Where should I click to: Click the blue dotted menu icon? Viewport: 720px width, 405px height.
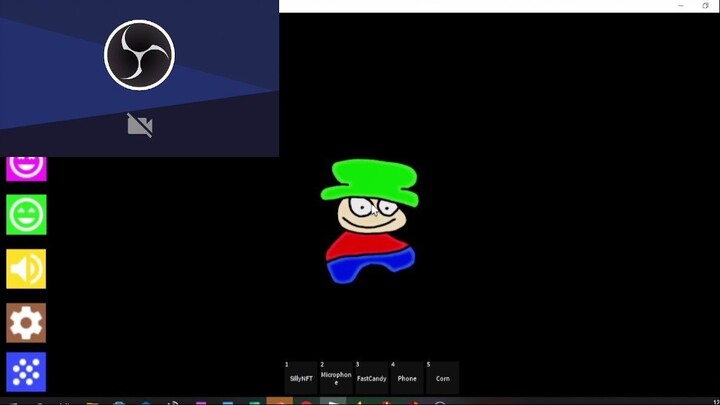(26, 372)
